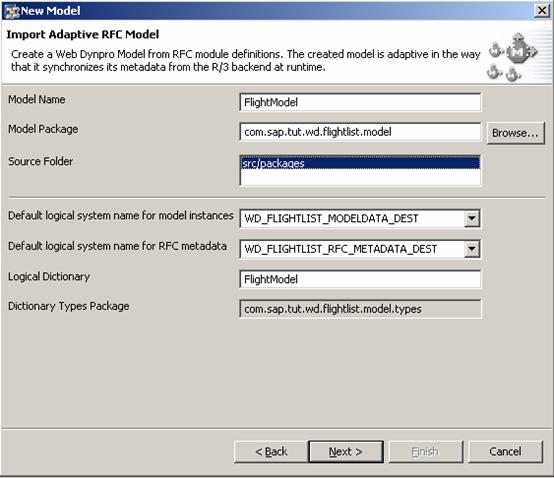Click the empty row below src/packages
Viewport: 554px width, 478px height.
[360, 177]
